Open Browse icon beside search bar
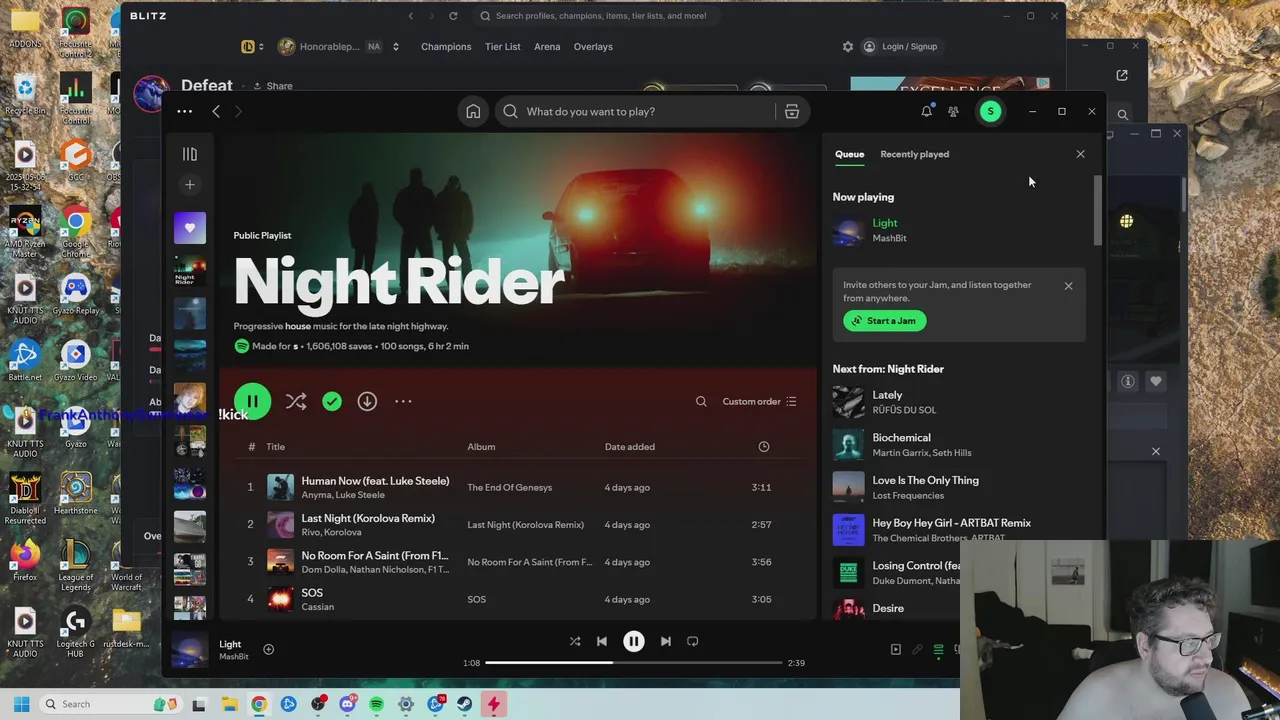The height and width of the screenshot is (720, 1280). coord(791,111)
